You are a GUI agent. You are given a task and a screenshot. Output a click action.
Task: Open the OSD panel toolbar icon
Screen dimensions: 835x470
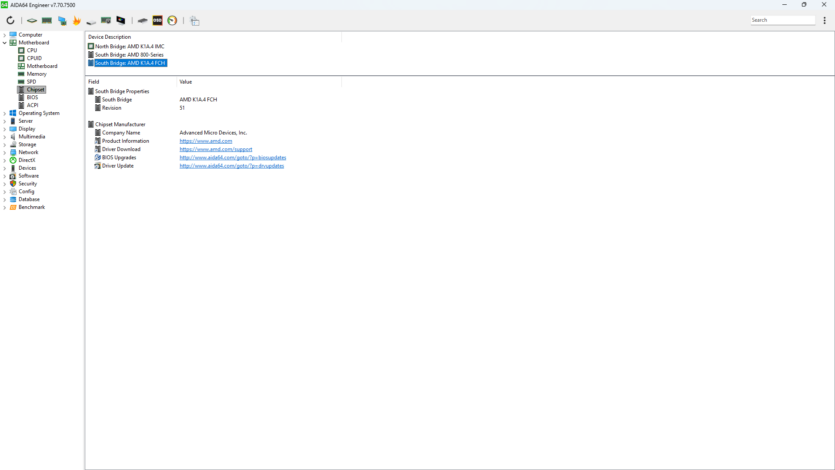coord(157,20)
